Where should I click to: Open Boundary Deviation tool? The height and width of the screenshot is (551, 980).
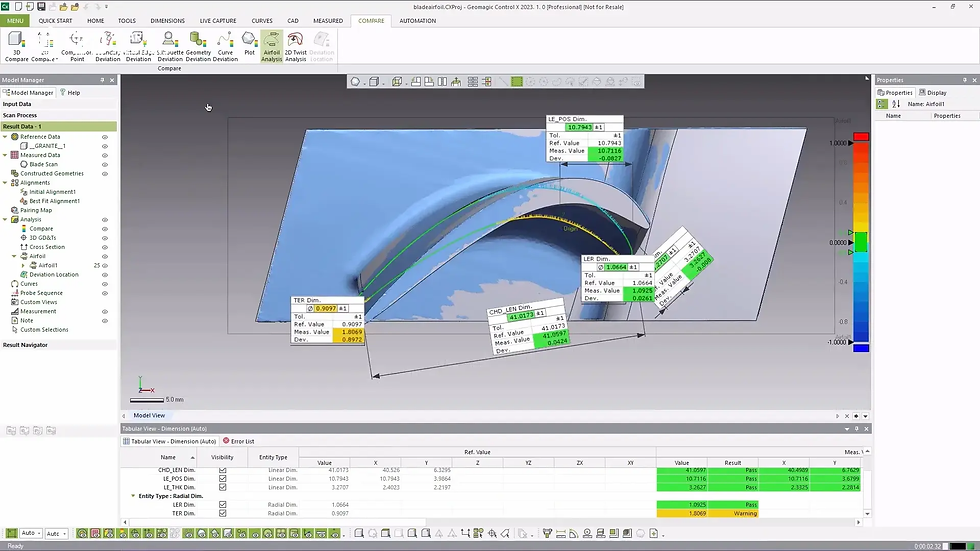108,46
